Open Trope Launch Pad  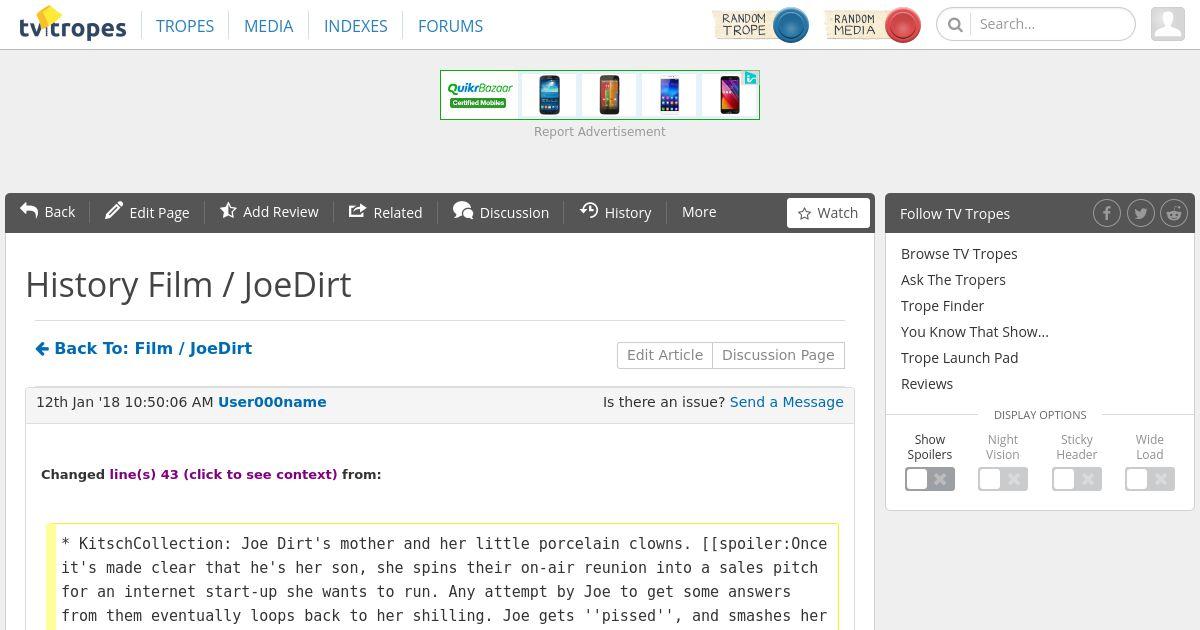959,358
